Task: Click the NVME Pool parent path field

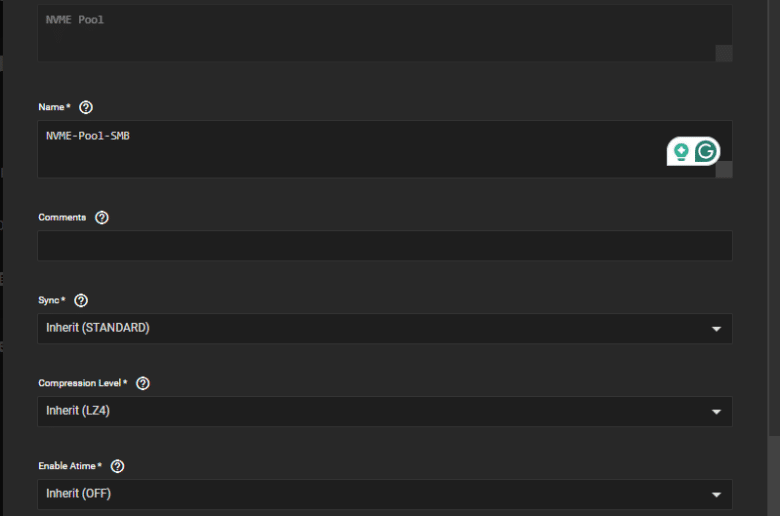Action: click(x=385, y=33)
